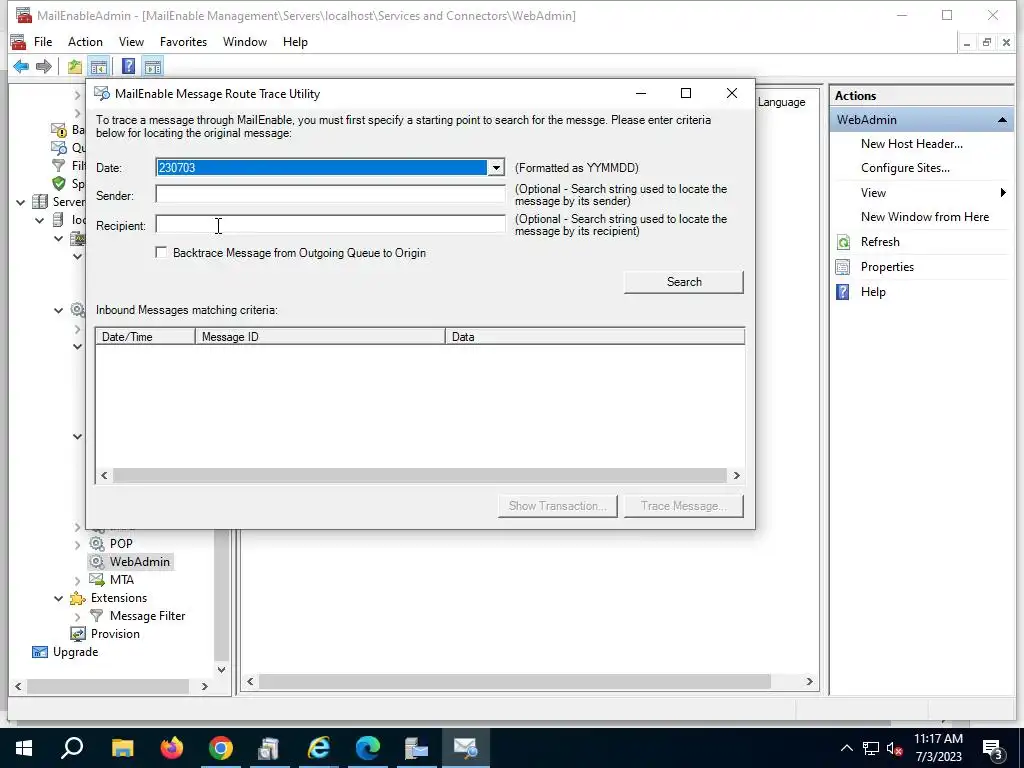Click the funnel Filter icon beside 'Fil'

[59, 165]
